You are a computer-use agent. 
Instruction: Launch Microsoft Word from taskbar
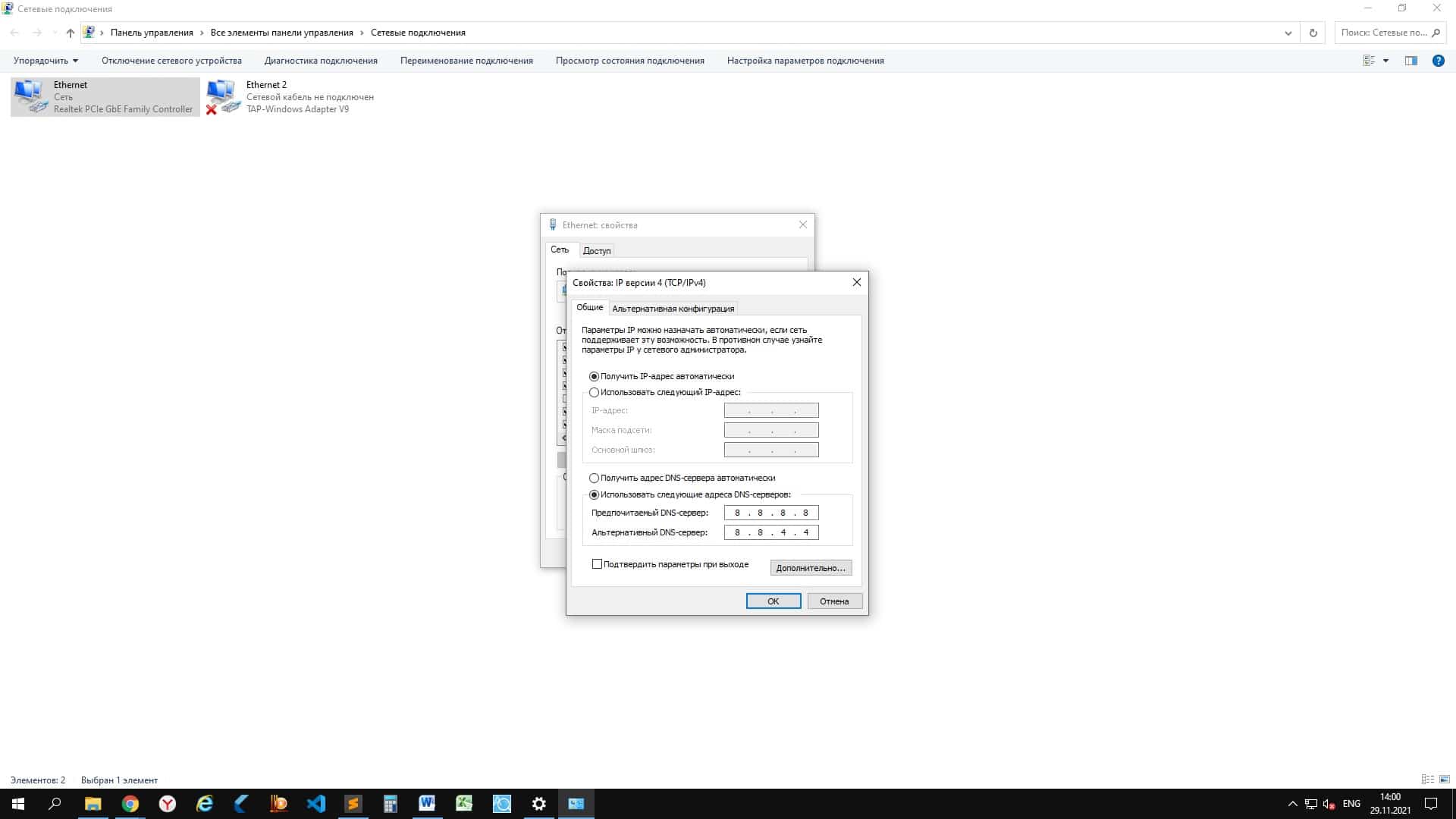(427, 804)
